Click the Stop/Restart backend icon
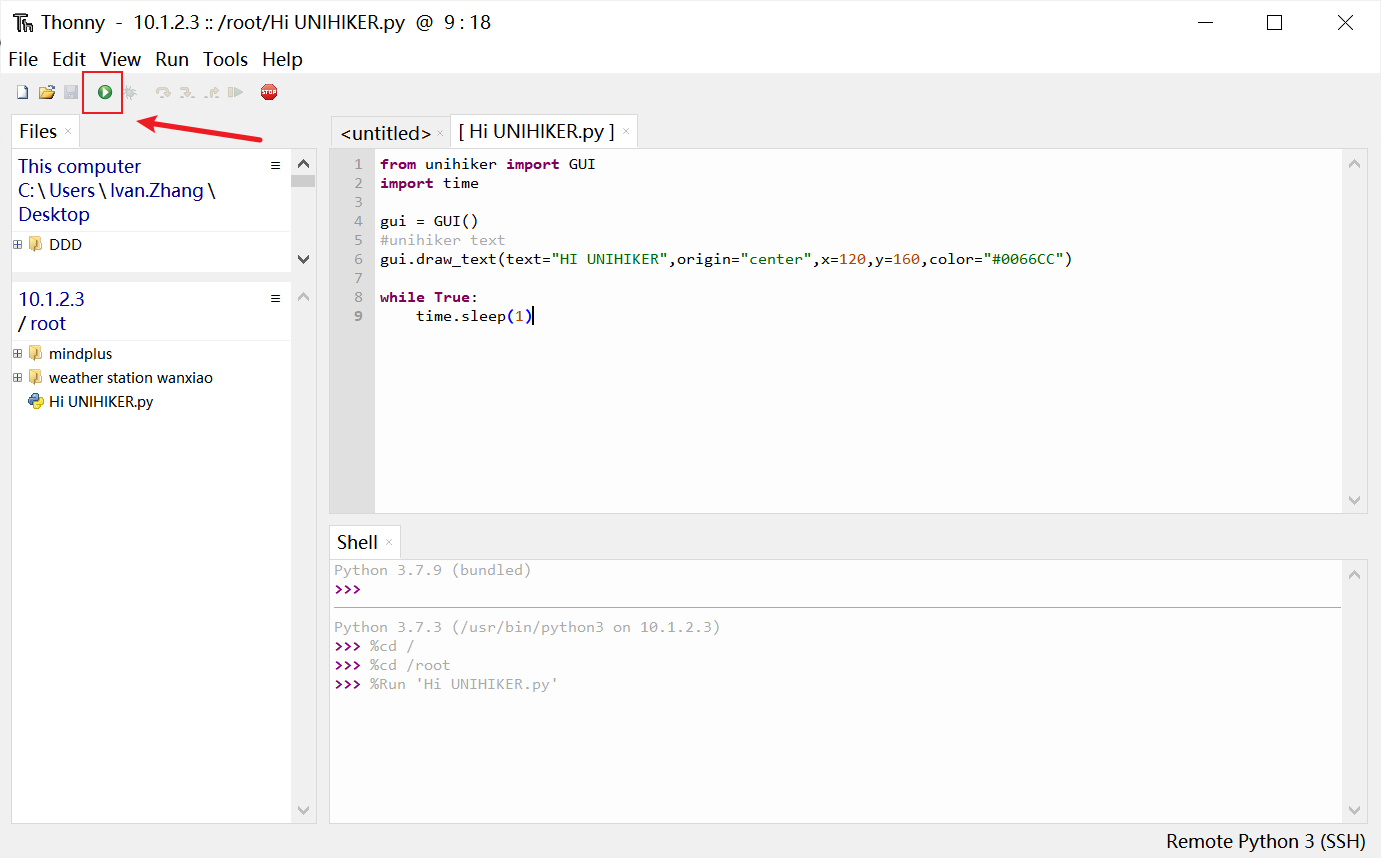The image size is (1381, 858). (x=268, y=91)
